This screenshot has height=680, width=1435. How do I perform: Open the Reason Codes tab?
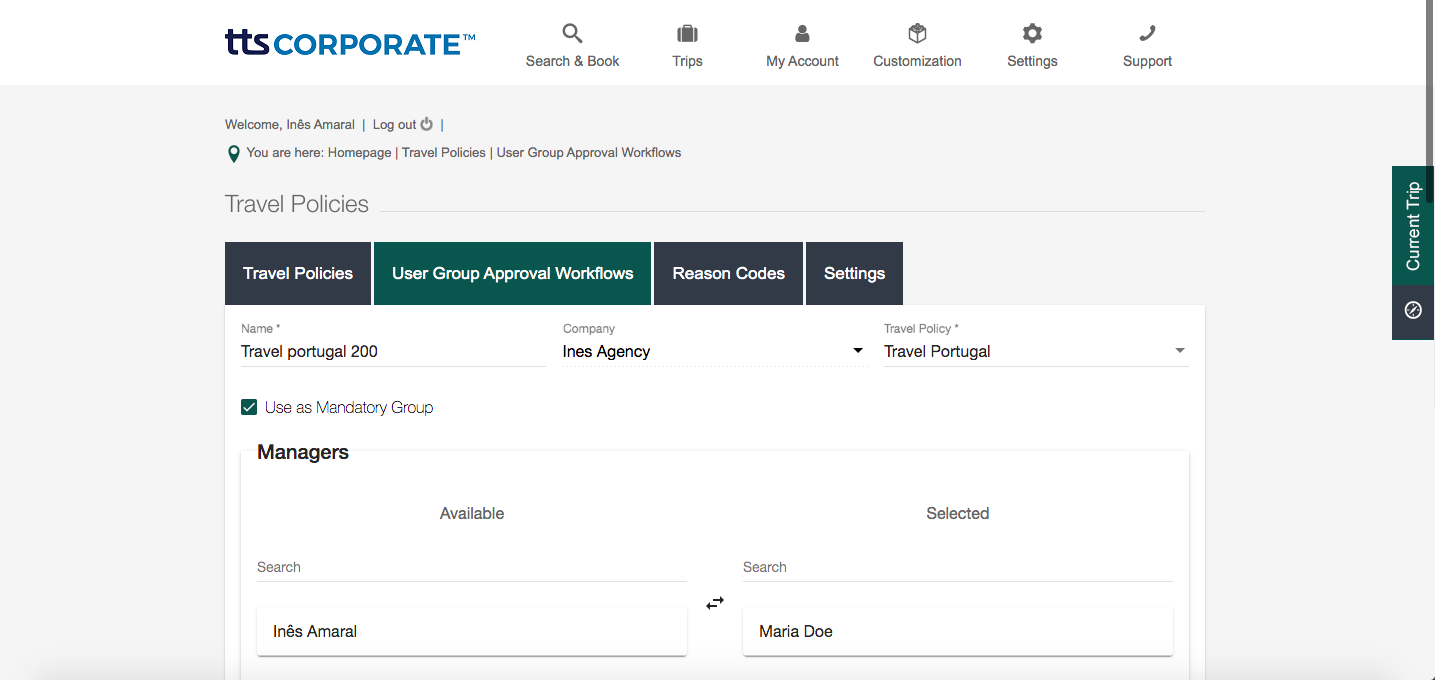(x=728, y=273)
